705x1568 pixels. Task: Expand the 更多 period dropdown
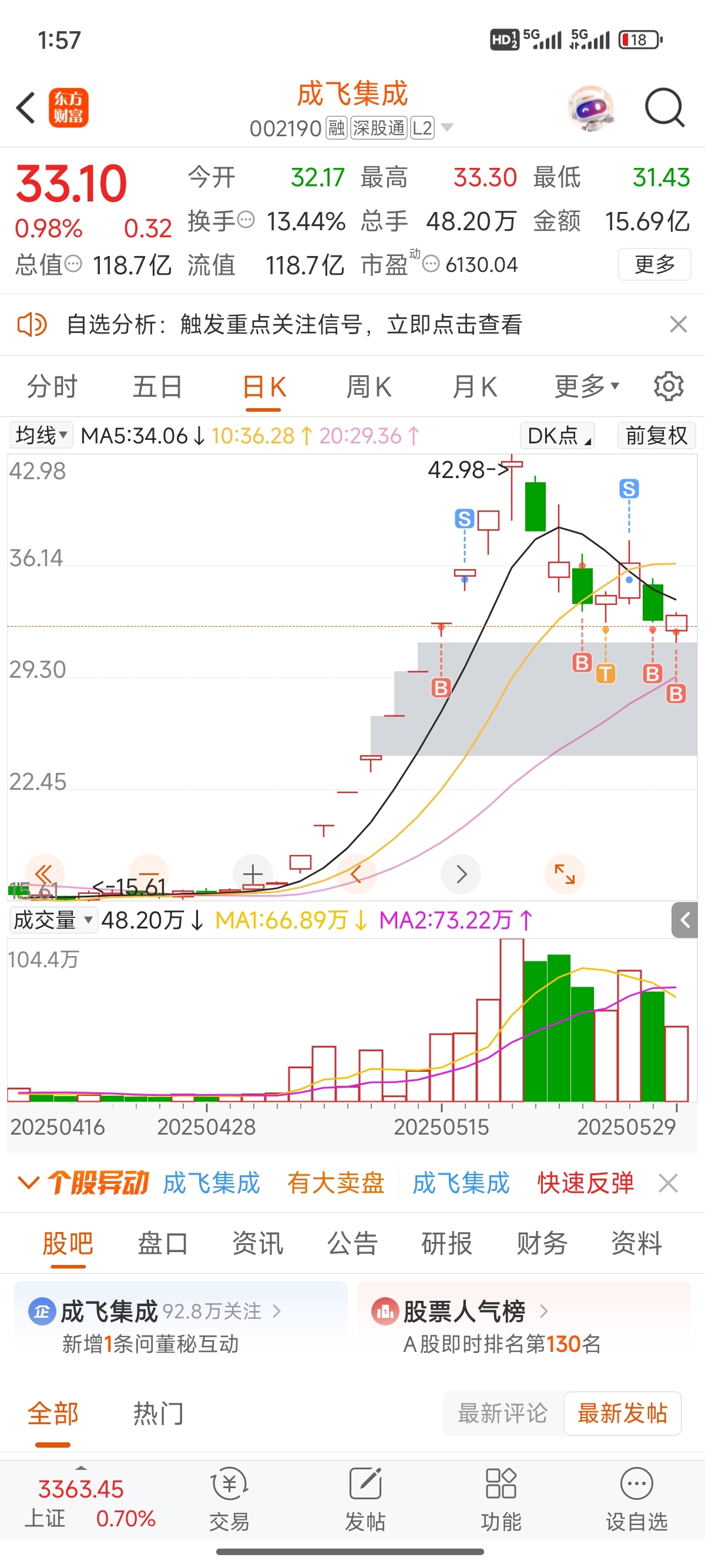click(x=587, y=386)
